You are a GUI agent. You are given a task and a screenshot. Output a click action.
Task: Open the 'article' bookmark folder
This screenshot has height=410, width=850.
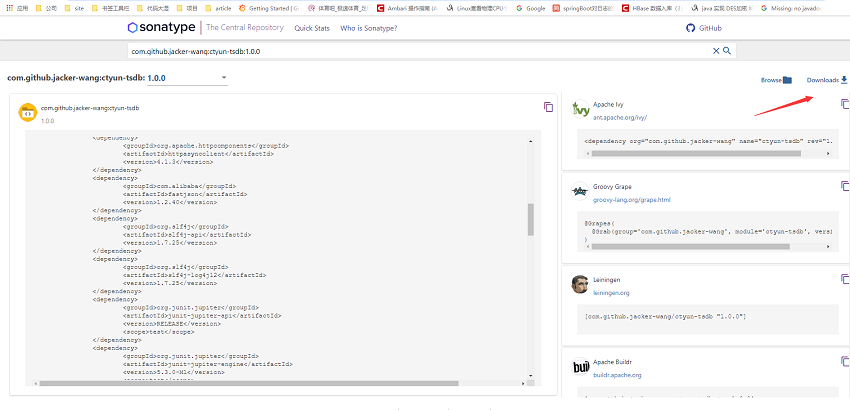[218, 8]
